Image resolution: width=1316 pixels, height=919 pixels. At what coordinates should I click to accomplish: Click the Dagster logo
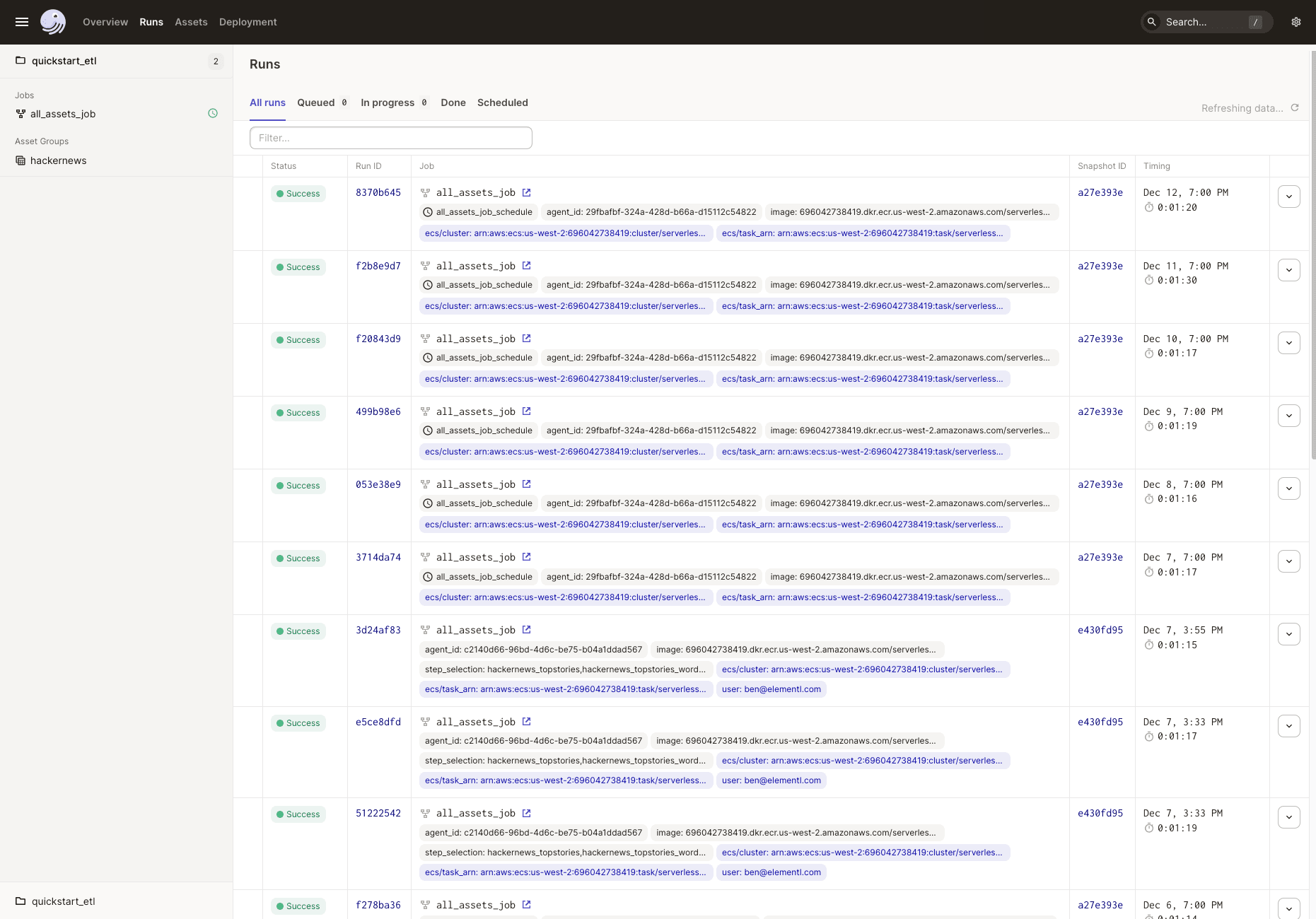point(53,22)
